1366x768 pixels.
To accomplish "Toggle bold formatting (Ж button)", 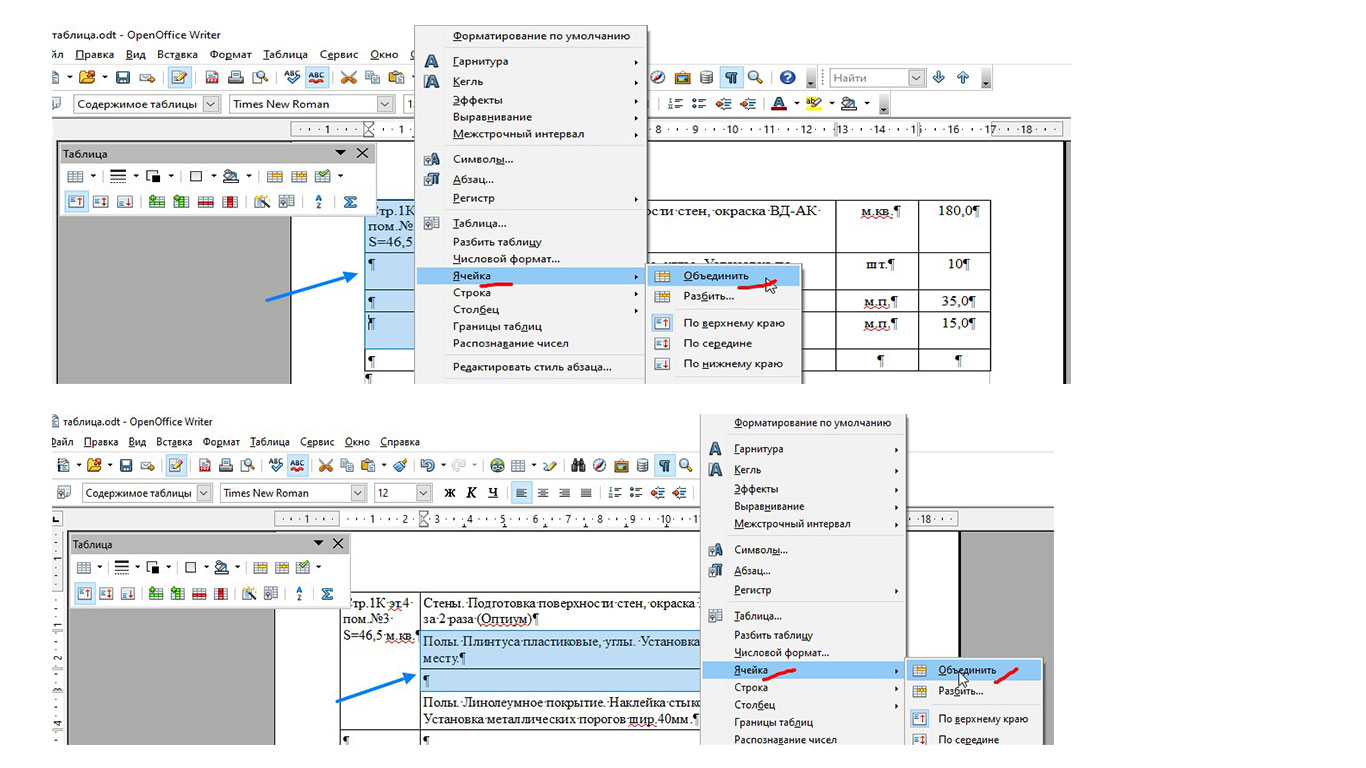I will tap(450, 493).
